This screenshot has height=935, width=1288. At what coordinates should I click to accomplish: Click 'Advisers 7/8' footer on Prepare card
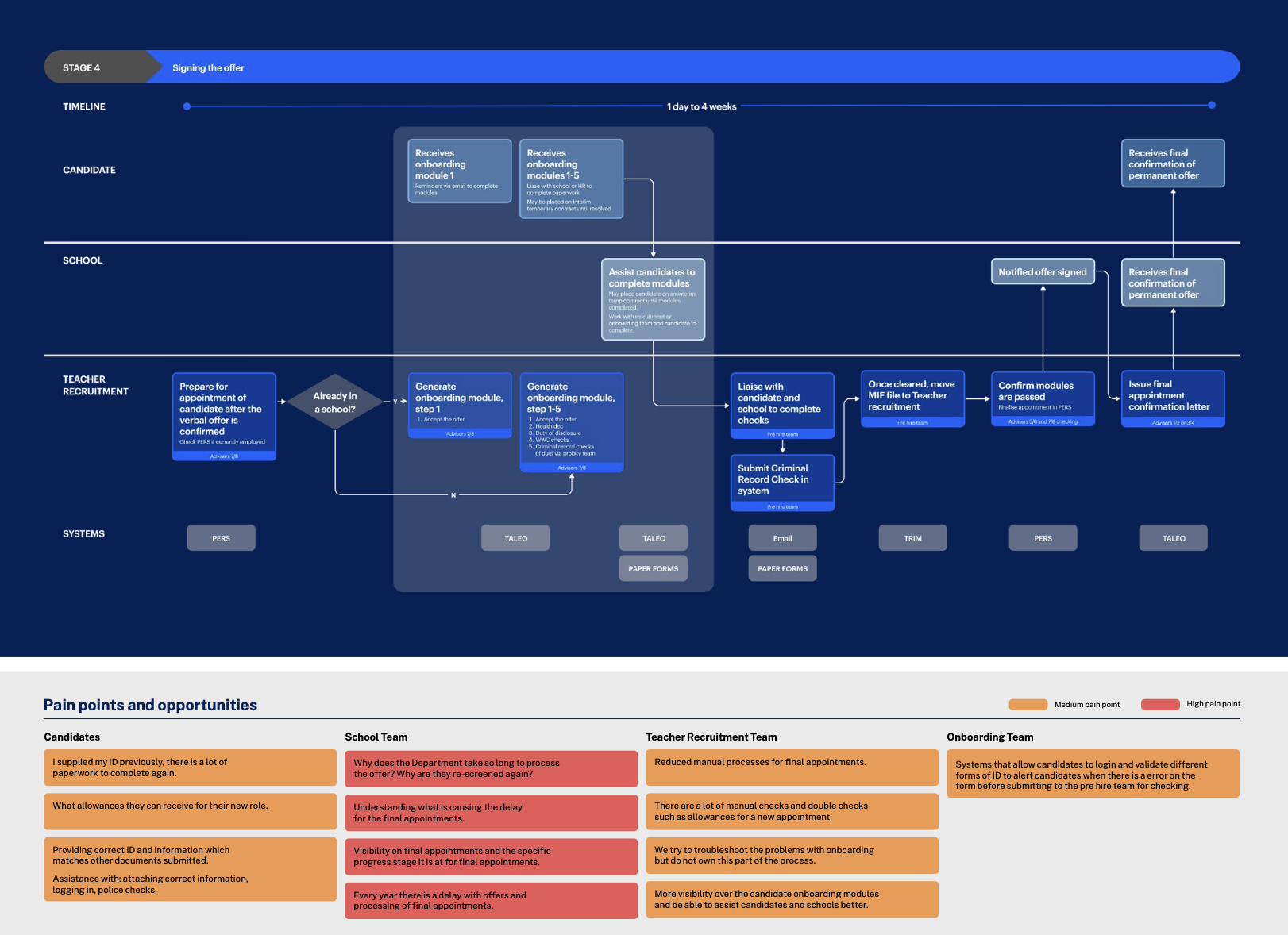coord(224,456)
